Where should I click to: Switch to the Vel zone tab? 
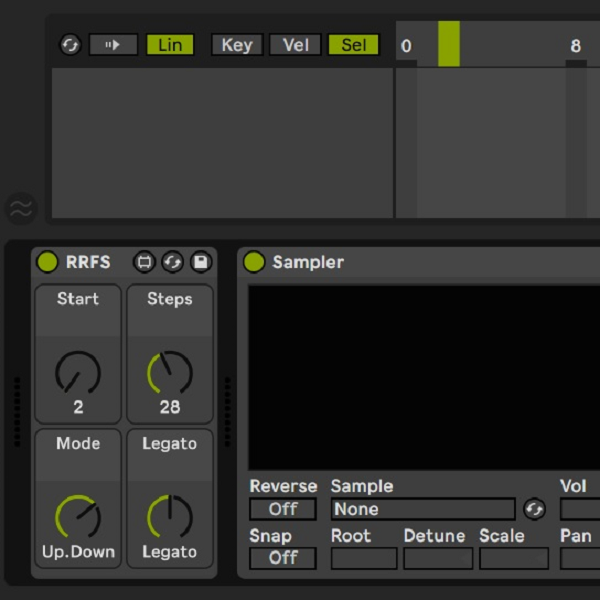(295, 45)
